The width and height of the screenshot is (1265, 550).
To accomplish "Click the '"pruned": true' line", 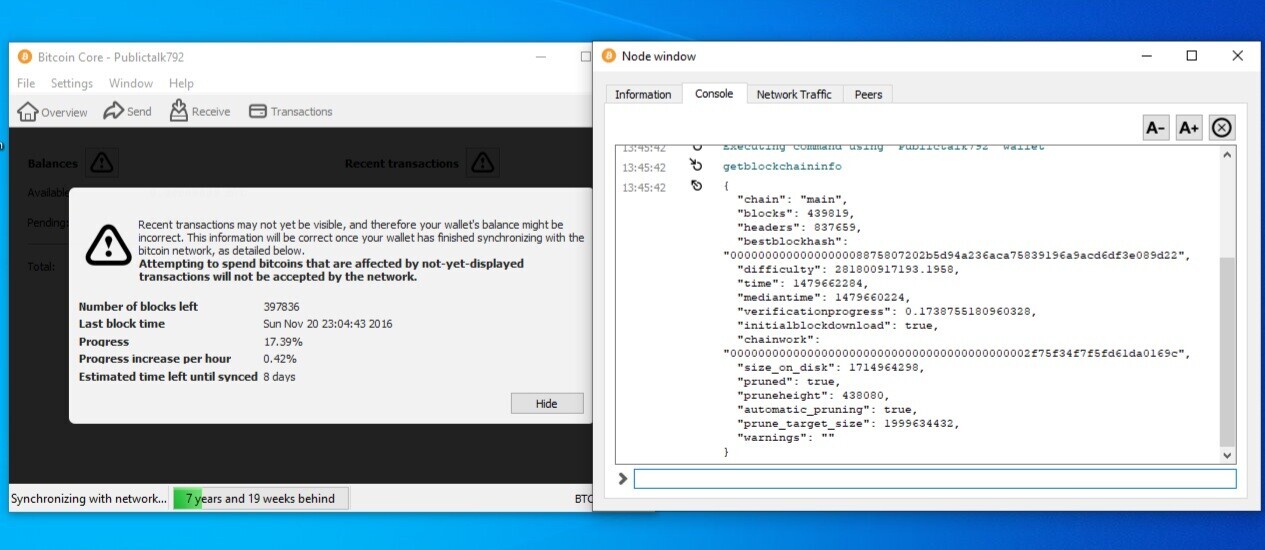I will (788, 381).
